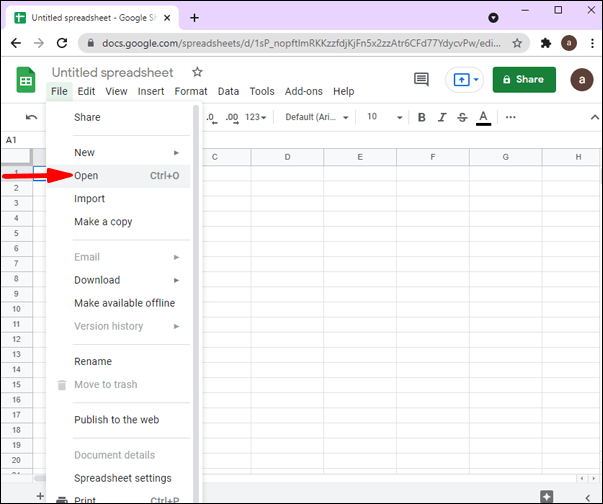Increase decimal places button
The image size is (603, 504).
tap(232, 117)
